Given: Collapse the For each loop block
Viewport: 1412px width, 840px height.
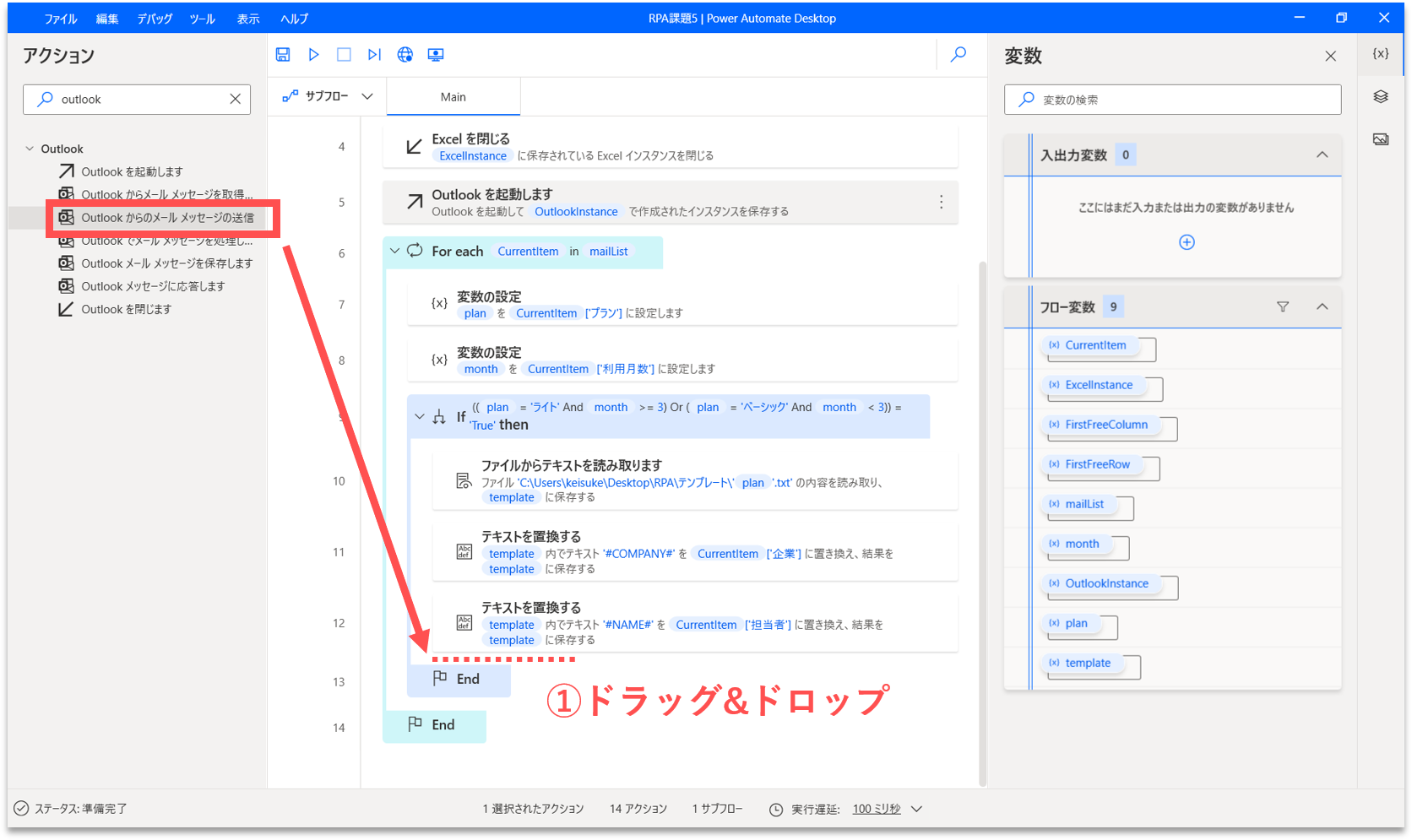Looking at the screenshot, I should (394, 252).
